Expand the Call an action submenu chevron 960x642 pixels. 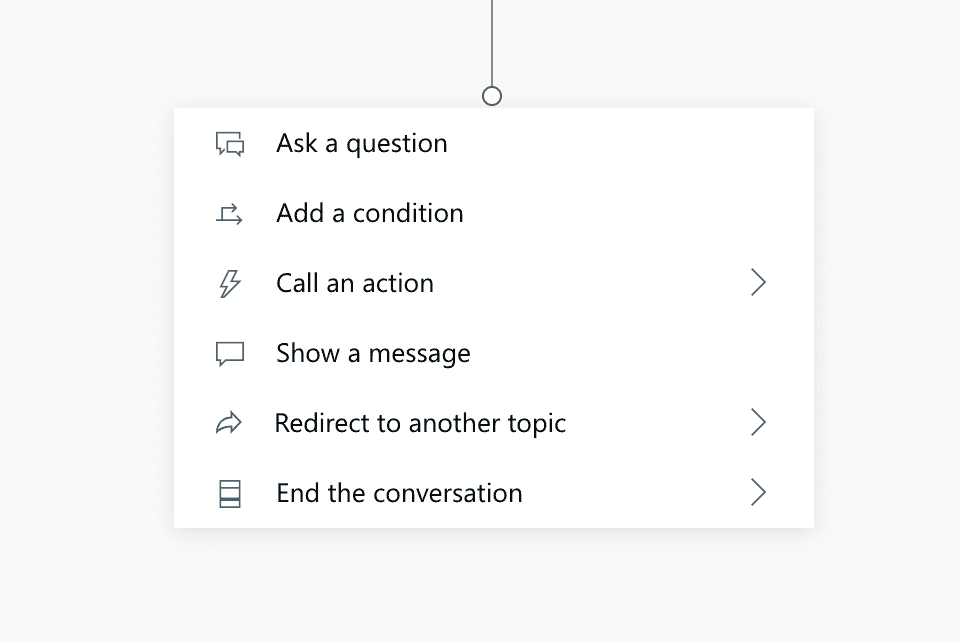[758, 283]
